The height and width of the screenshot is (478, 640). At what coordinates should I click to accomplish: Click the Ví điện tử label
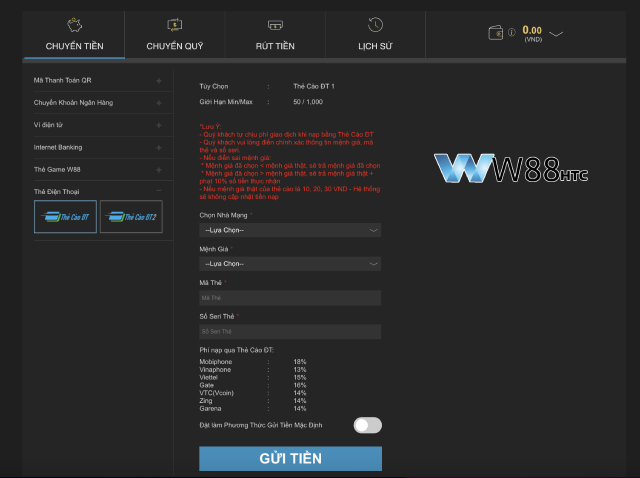click(x=48, y=125)
